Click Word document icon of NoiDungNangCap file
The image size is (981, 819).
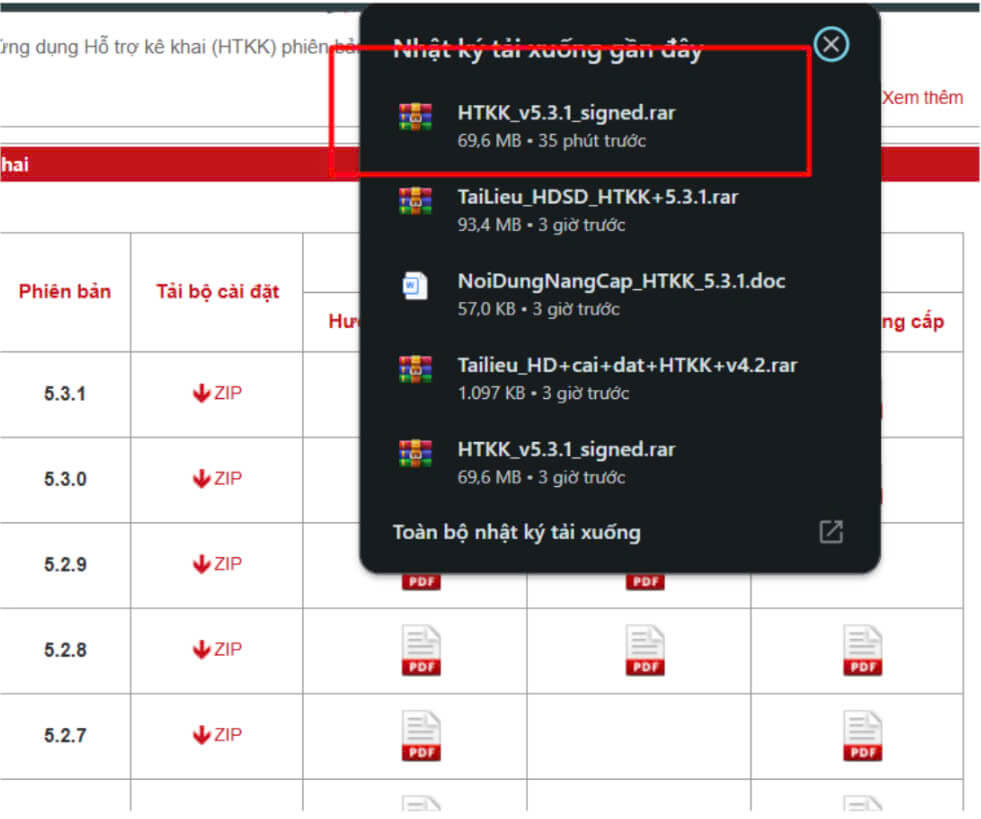(x=415, y=285)
